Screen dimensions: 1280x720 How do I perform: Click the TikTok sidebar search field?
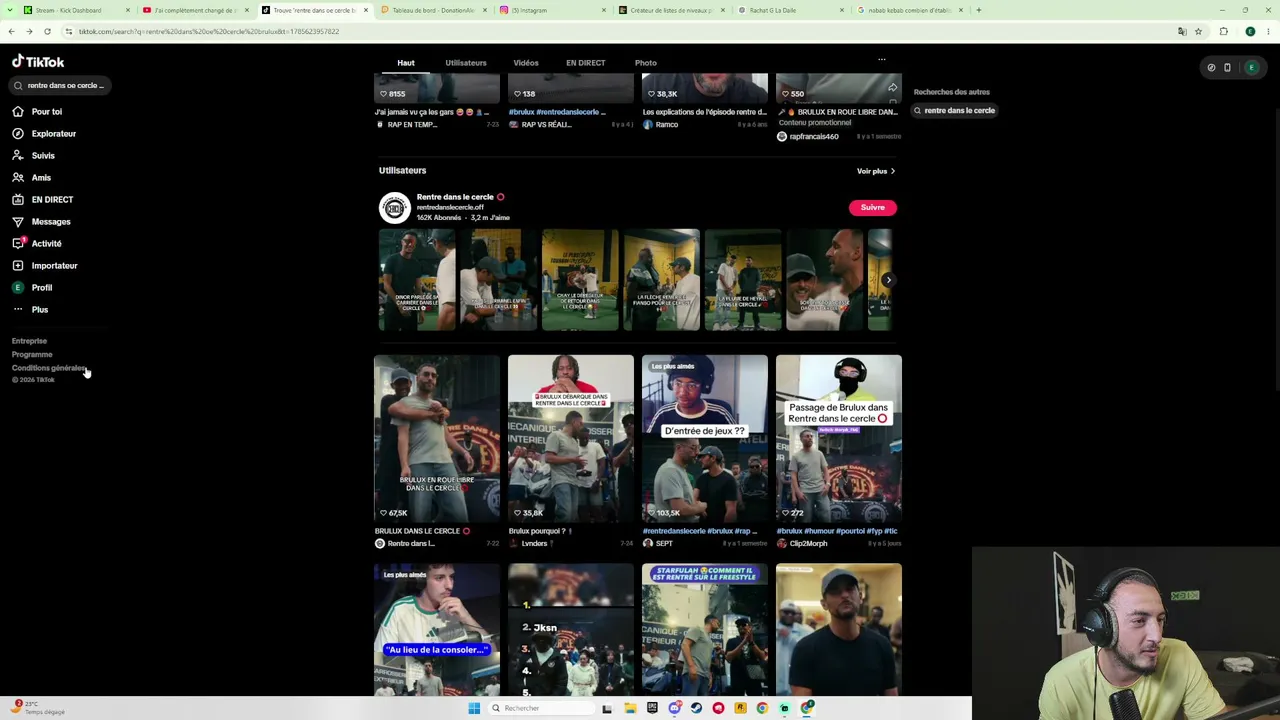tap(59, 85)
